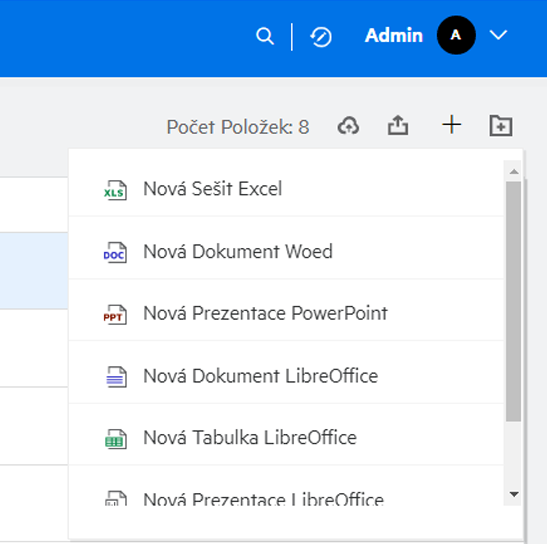Click the Admin username label
The height and width of the screenshot is (544, 547).
tap(394, 35)
